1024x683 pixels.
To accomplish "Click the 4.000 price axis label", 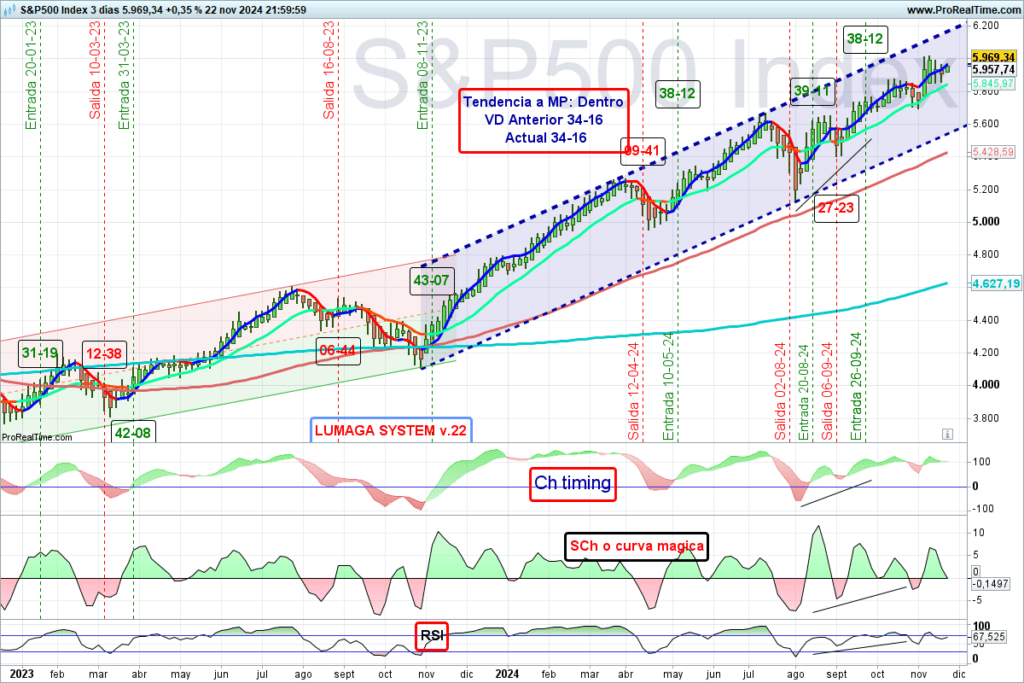I will coord(985,385).
